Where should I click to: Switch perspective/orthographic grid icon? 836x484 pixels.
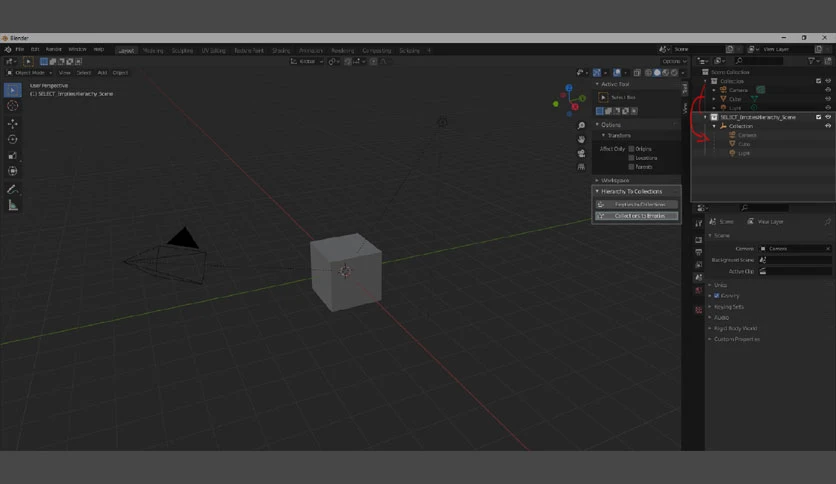(x=581, y=167)
